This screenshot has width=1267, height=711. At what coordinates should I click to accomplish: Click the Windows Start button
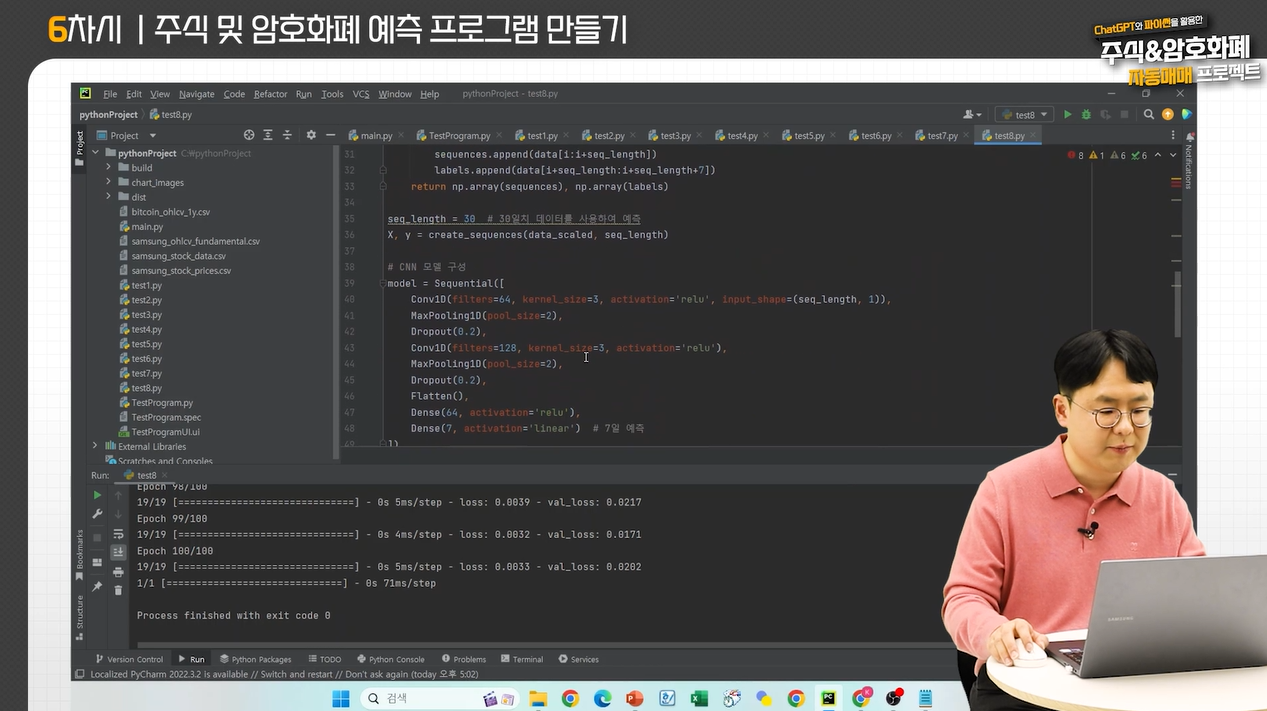coord(340,698)
